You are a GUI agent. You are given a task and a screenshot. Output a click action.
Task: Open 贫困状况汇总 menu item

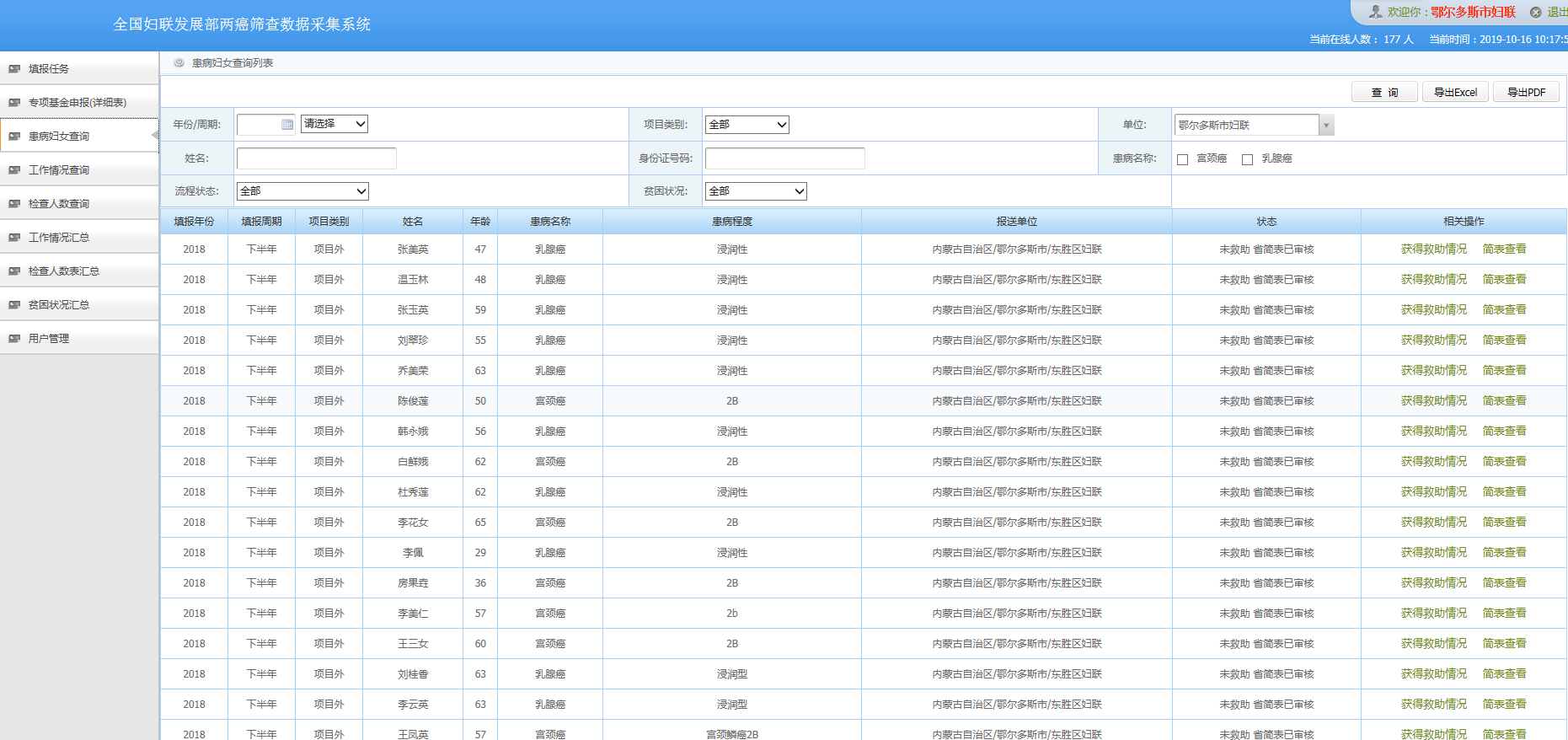(x=79, y=305)
